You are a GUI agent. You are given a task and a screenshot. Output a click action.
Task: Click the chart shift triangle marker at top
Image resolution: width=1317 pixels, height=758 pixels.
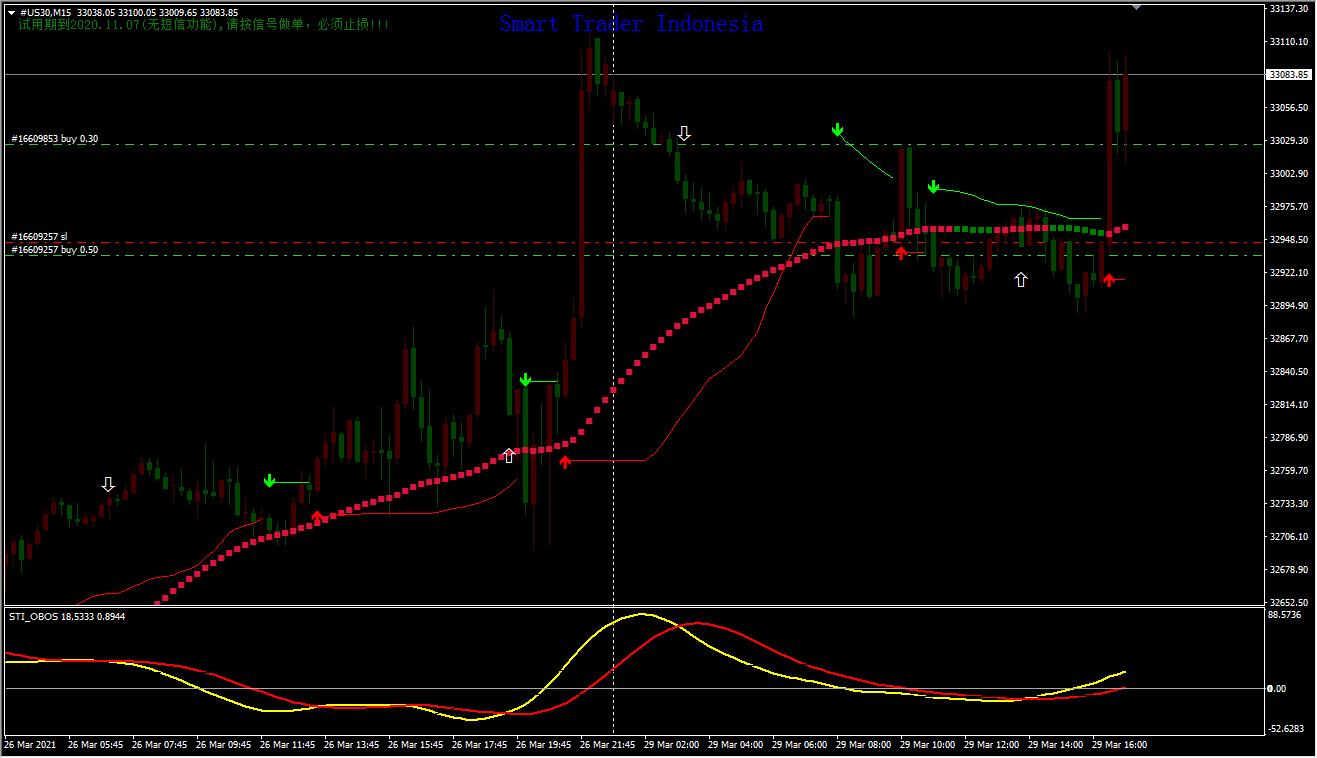click(x=1136, y=7)
